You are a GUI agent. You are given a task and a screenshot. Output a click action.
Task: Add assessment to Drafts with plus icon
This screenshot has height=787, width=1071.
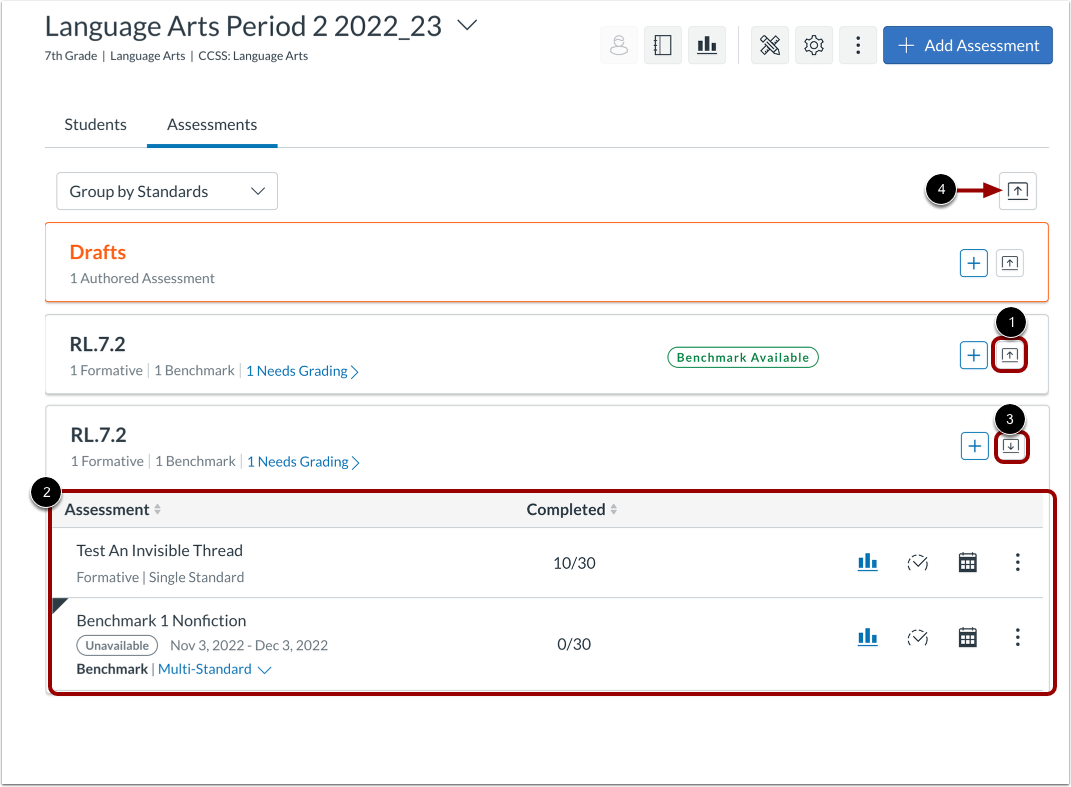pyautogui.click(x=973, y=263)
